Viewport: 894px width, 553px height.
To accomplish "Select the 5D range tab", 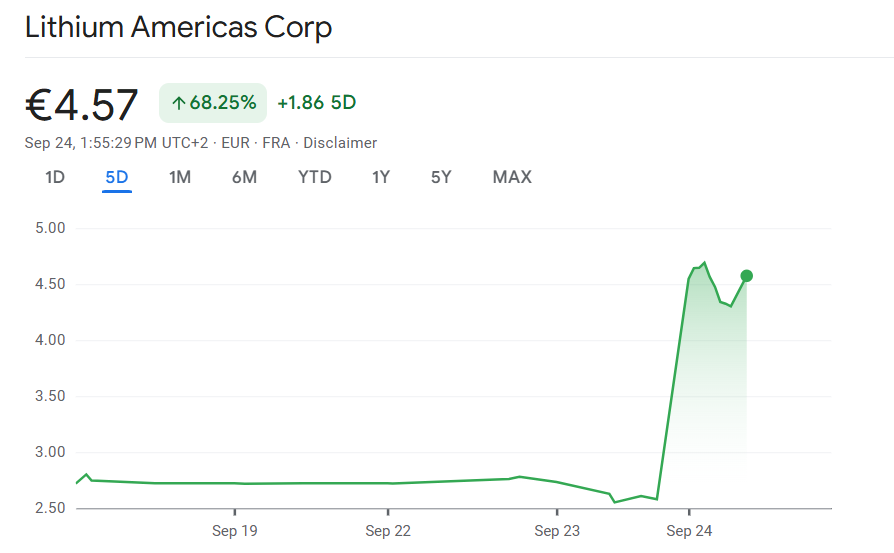I will tap(117, 178).
